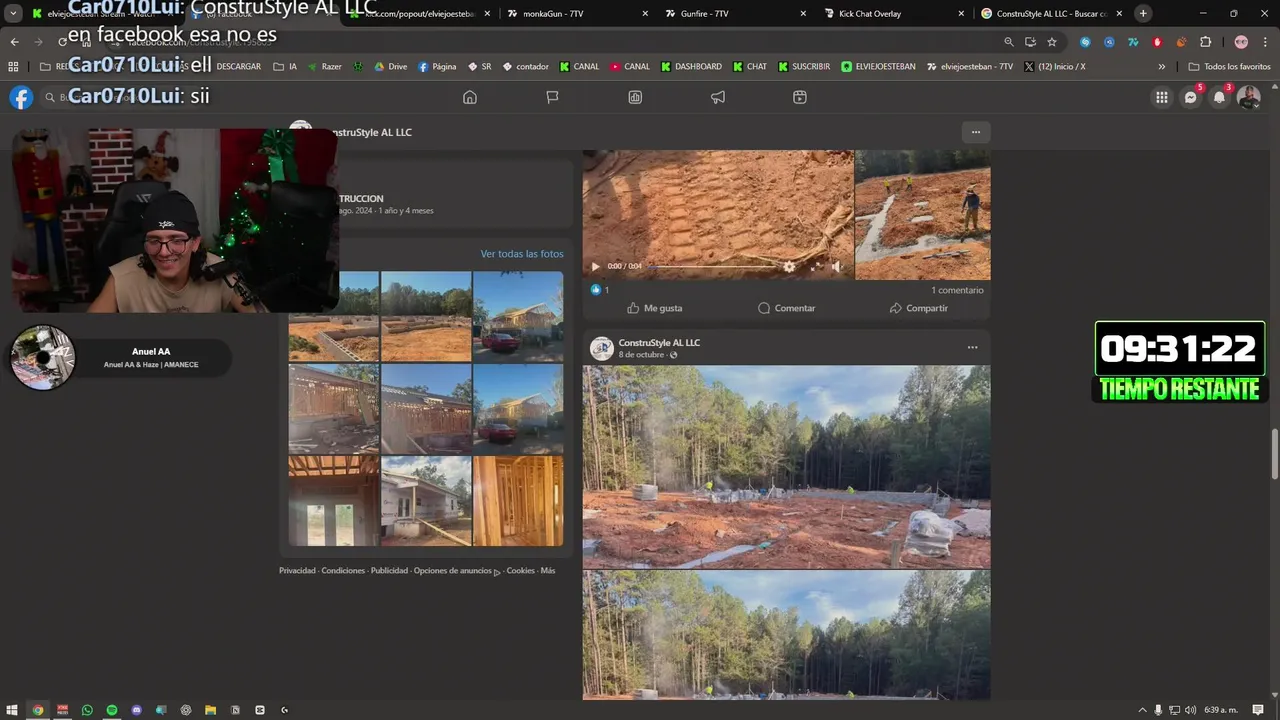Open Facebook notifications bell
This screenshot has height=720, width=1280.
click(1219, 97)
